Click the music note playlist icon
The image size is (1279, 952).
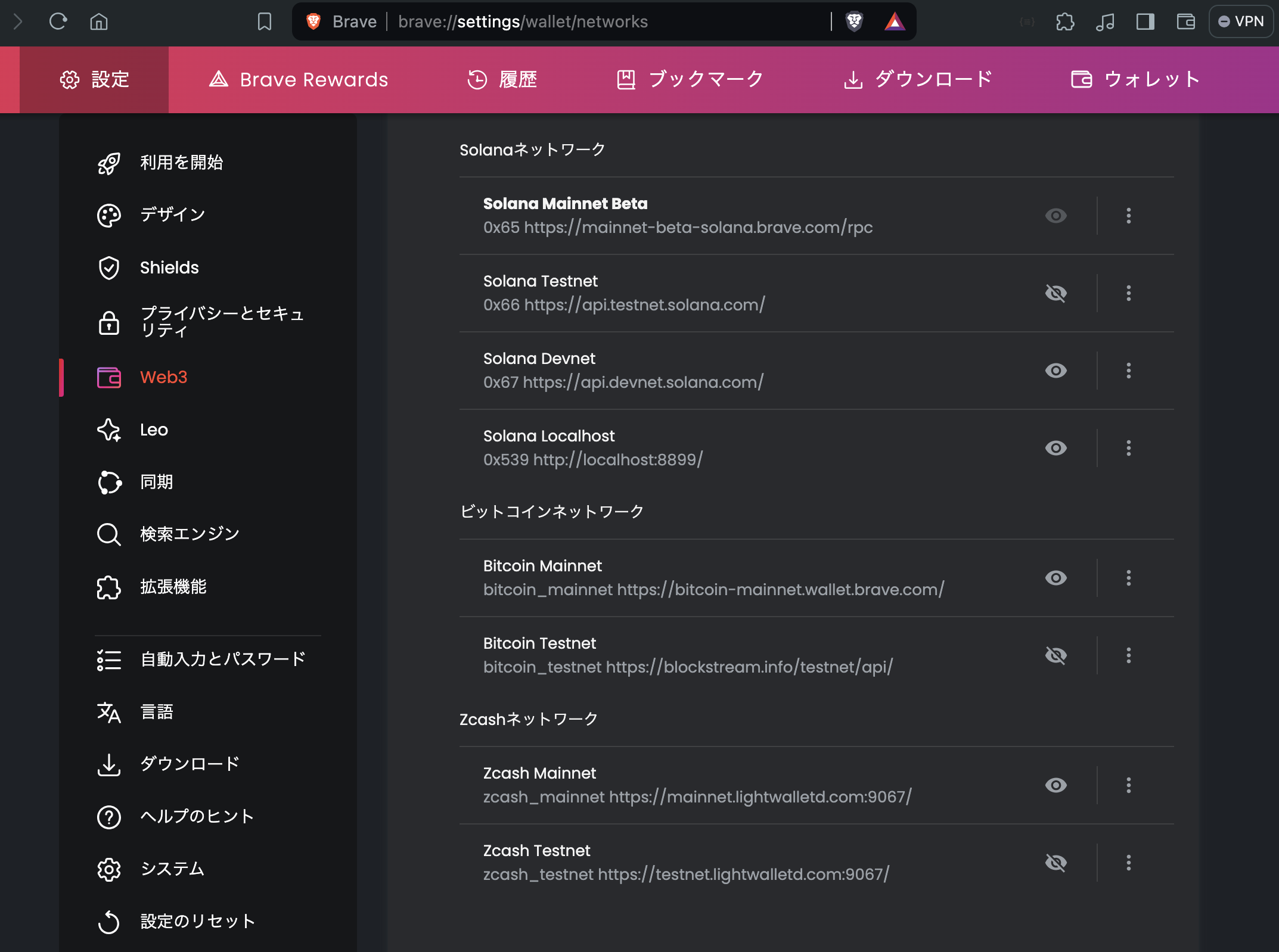pos(1105,22)
